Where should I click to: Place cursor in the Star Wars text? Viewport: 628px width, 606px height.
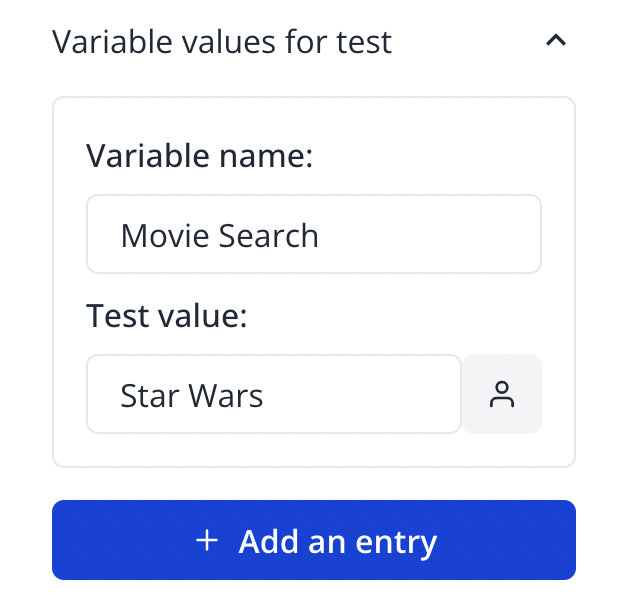192,396
